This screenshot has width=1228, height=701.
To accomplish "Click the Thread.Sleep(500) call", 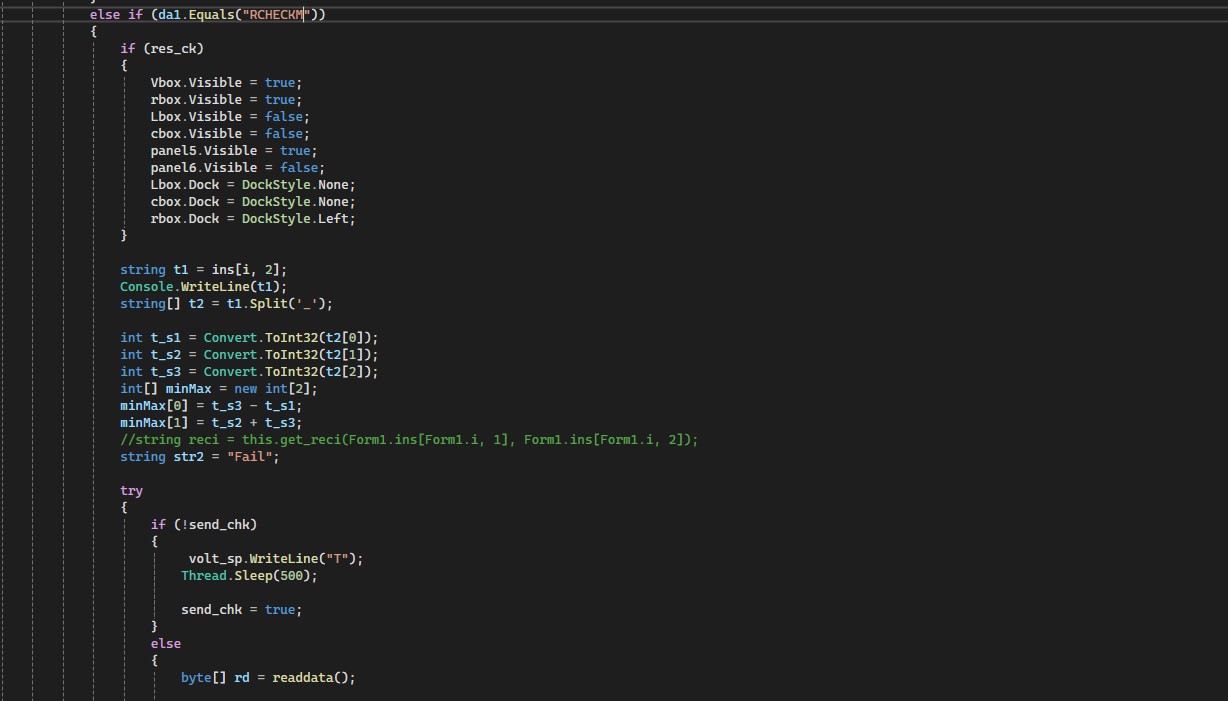I will tap(248, 575).
